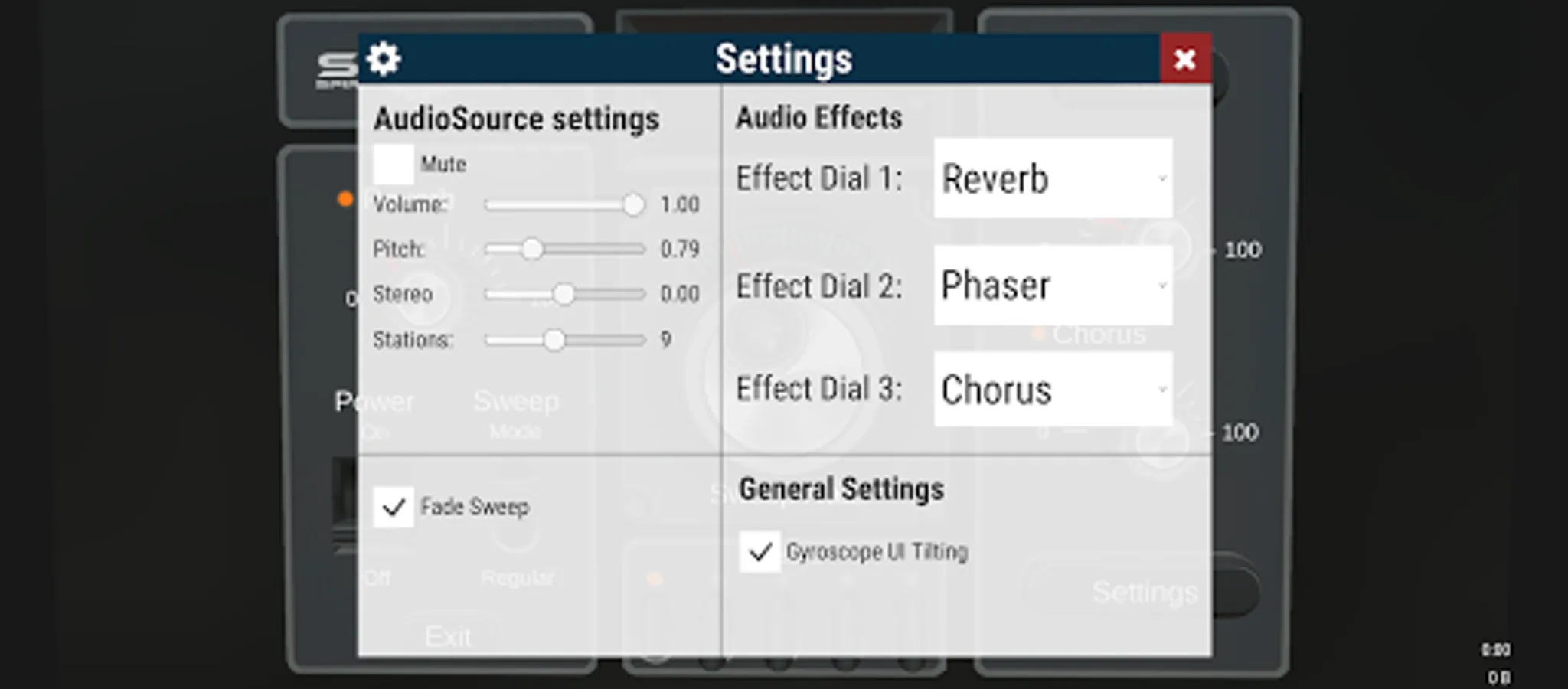The image size is (1568, 689).
Task: Click the Volume value 1.00
Action: coord(679,204)
